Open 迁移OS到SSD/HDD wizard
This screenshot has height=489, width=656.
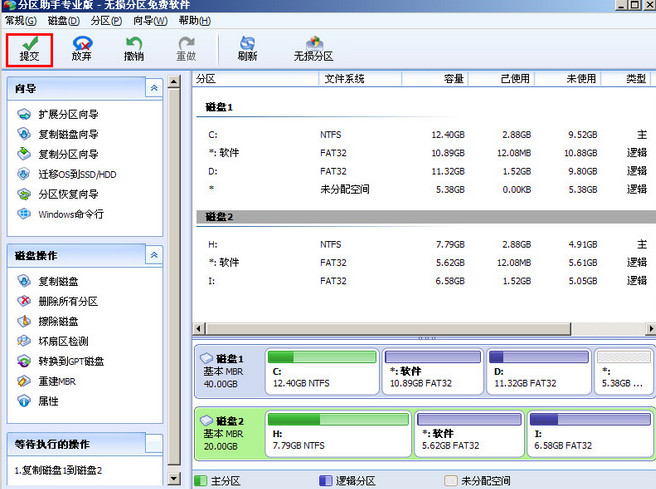point(67,174)
